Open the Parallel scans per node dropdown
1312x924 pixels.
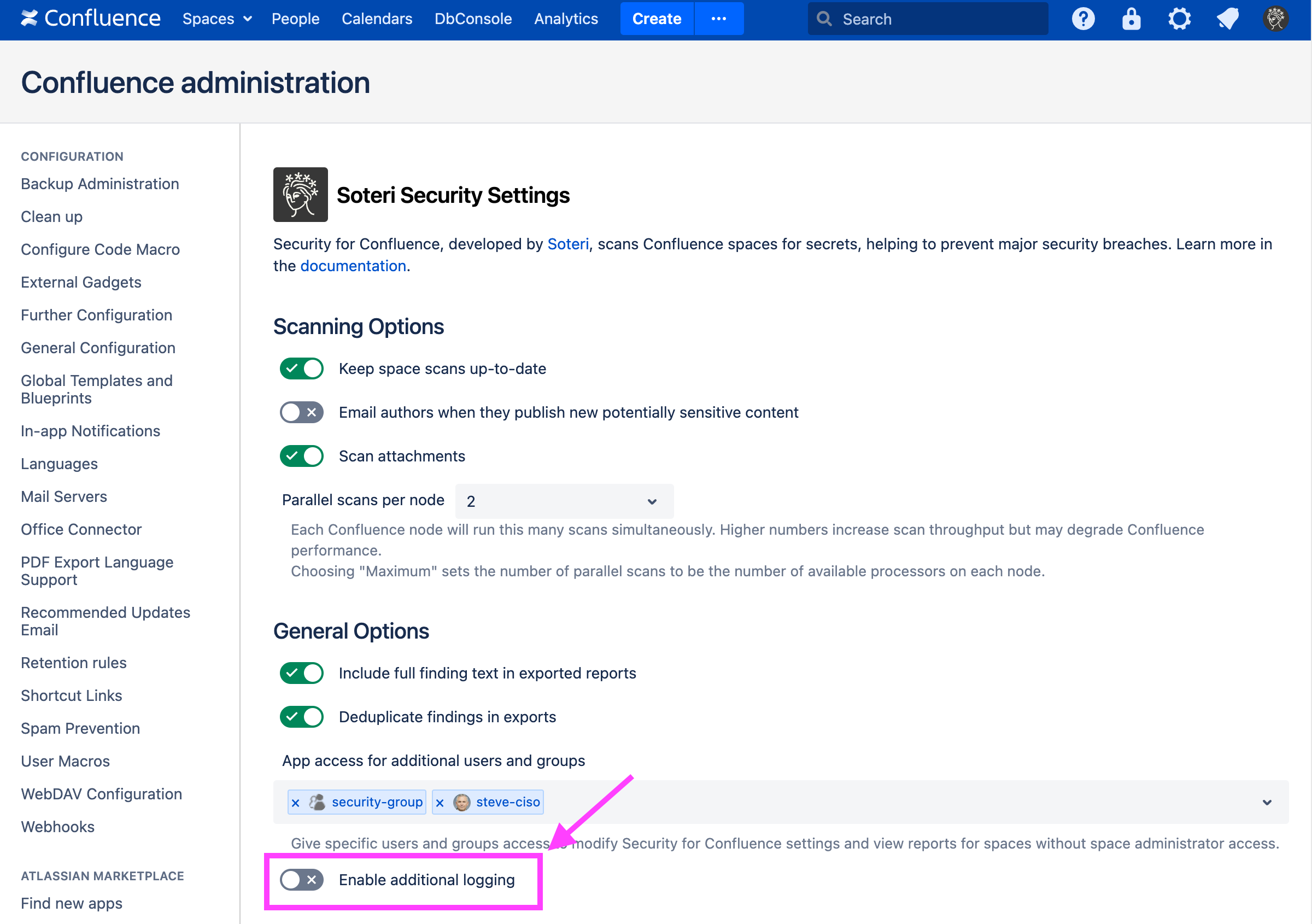pyautogui.click(x=564, y=501)
